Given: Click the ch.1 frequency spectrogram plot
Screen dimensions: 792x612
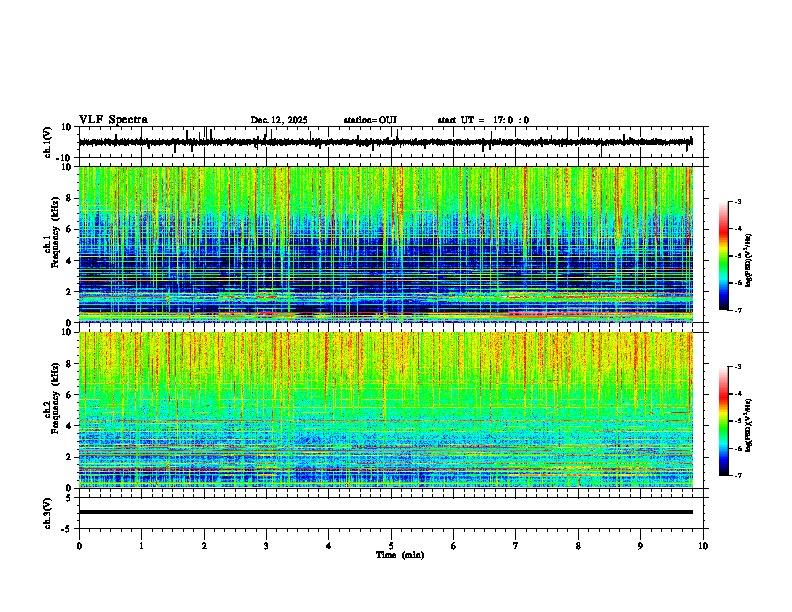Looking at the screenshot, I should click(x=386, y=244).
